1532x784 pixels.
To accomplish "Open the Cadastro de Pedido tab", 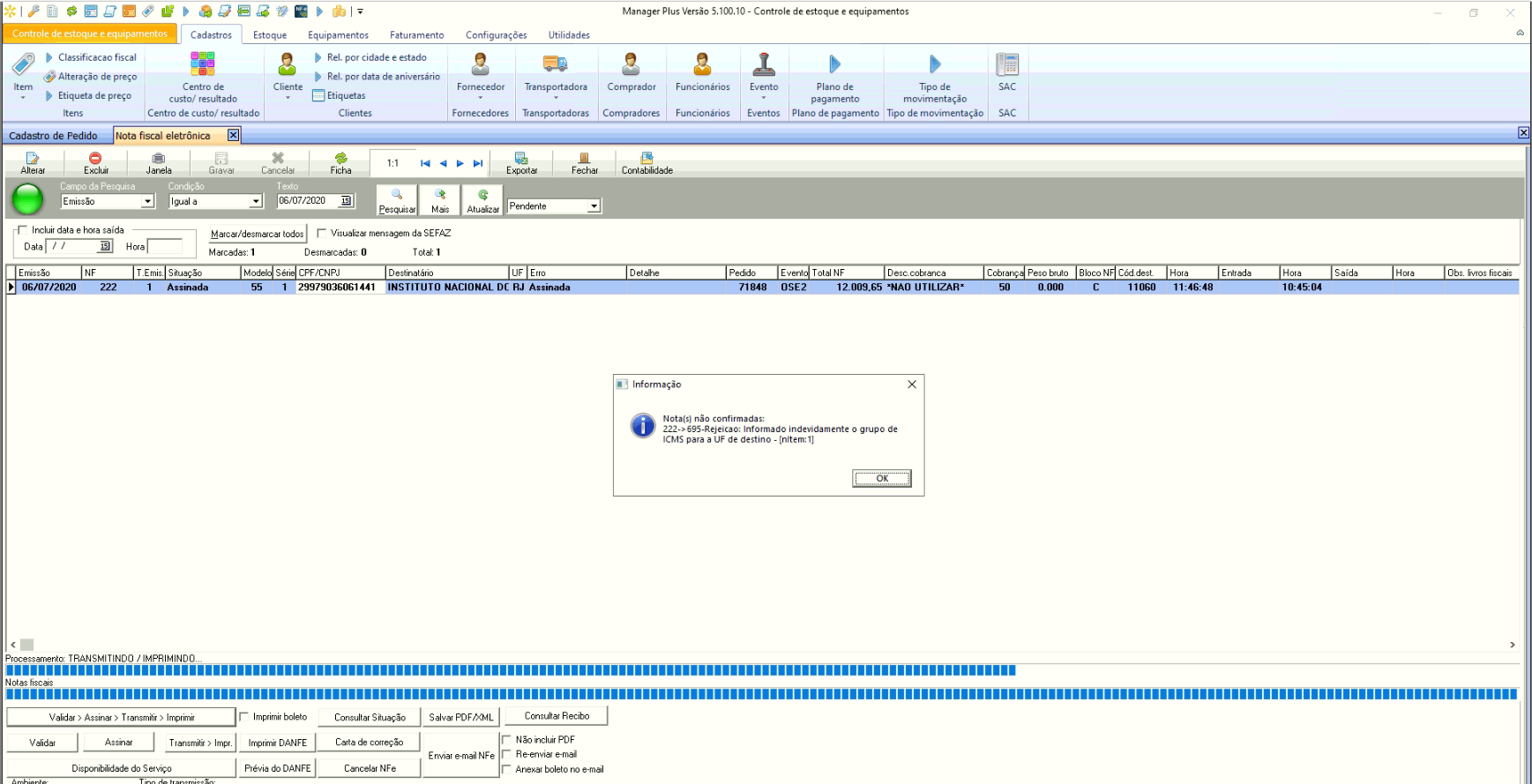I will point(54,136).
